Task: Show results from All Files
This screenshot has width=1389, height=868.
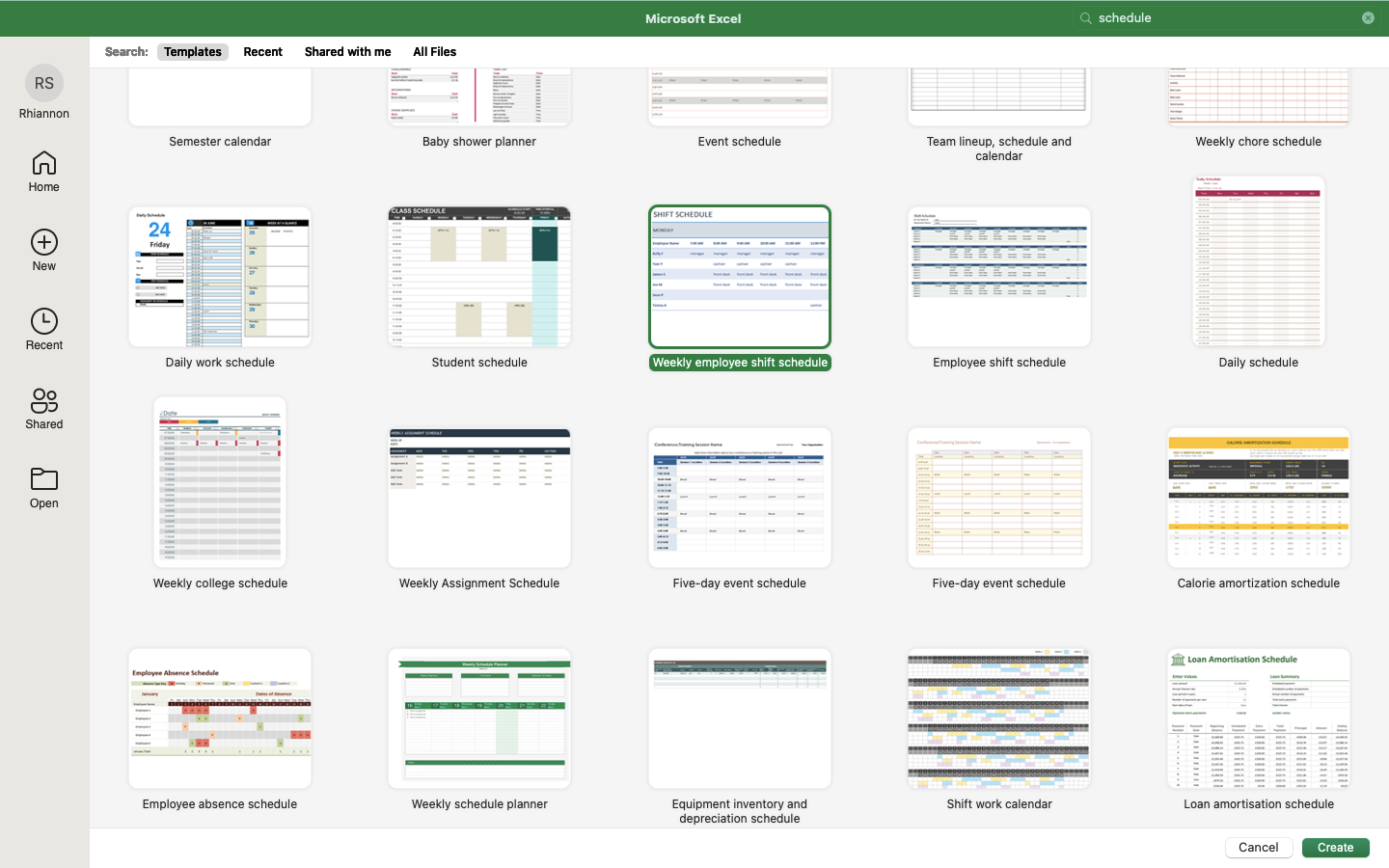Action: (434, 51)
